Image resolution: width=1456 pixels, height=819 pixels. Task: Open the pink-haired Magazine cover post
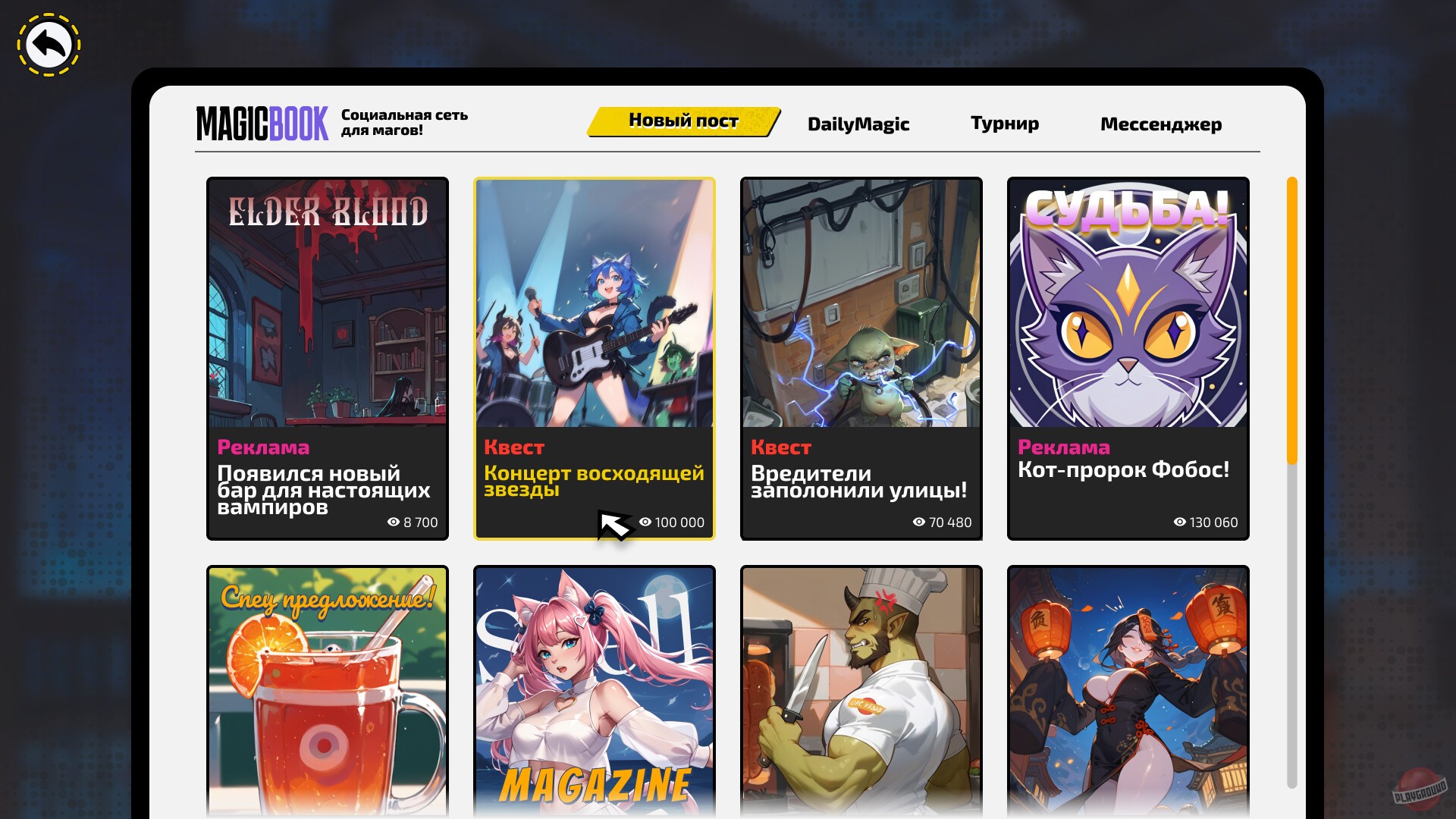(x=595, y=692)
